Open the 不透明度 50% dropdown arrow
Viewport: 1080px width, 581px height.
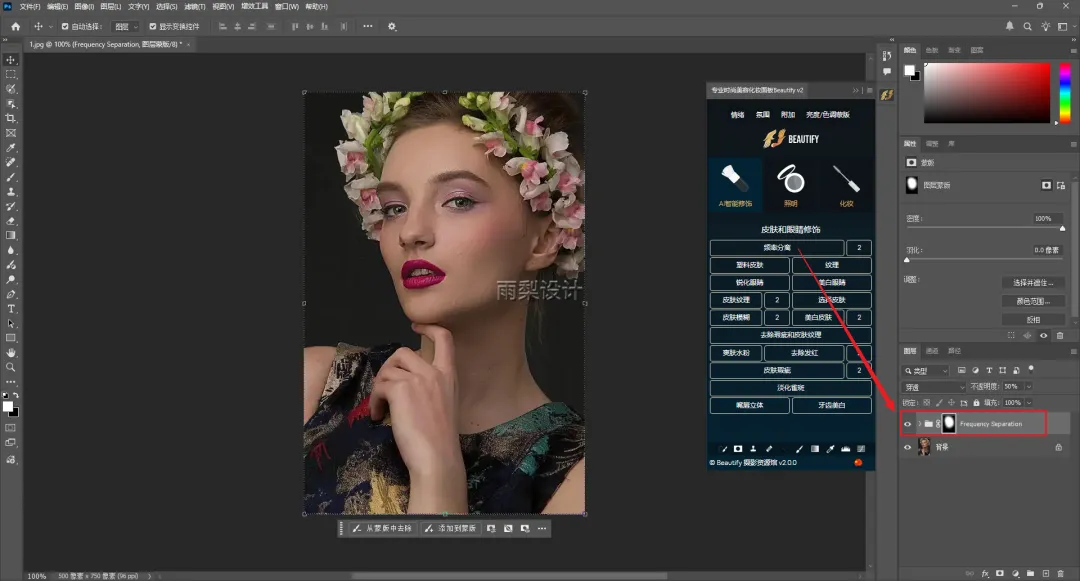[x=1029, y=386]
